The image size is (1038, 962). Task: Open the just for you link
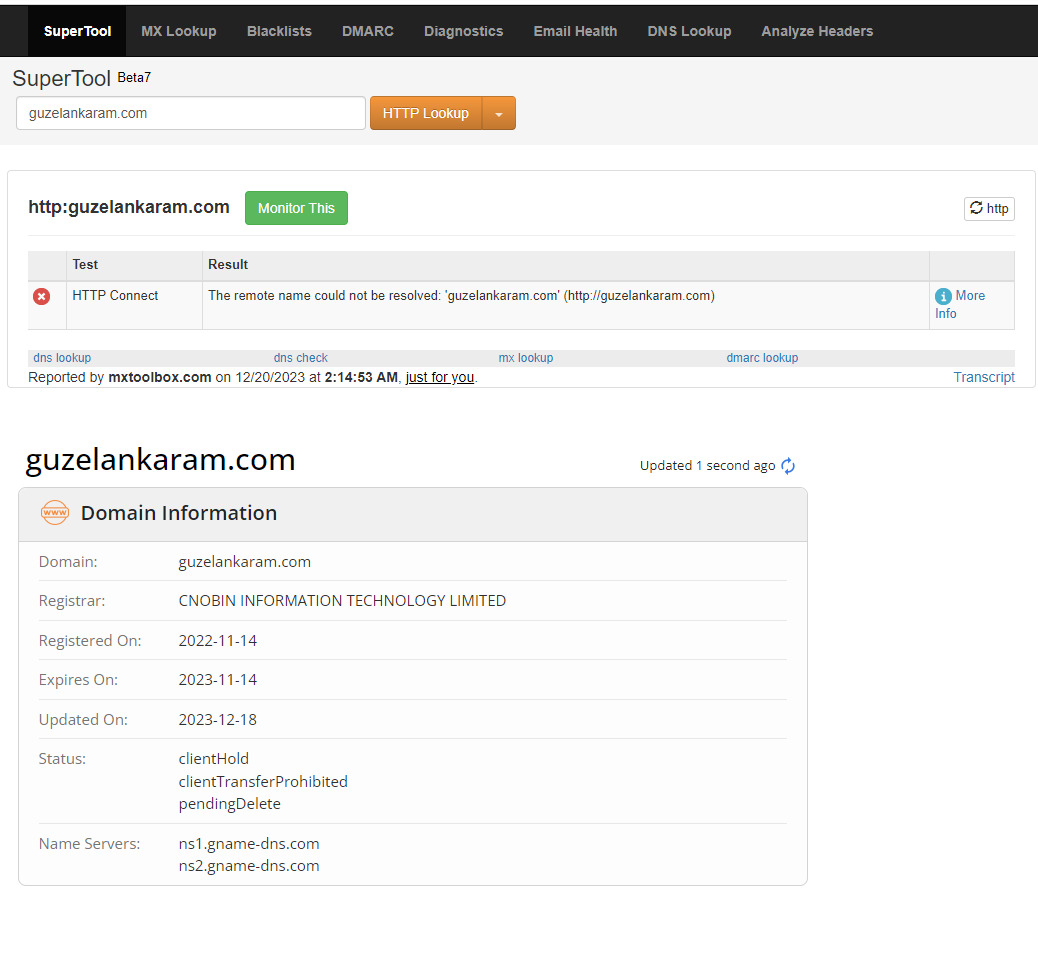[x=439, y=377]
